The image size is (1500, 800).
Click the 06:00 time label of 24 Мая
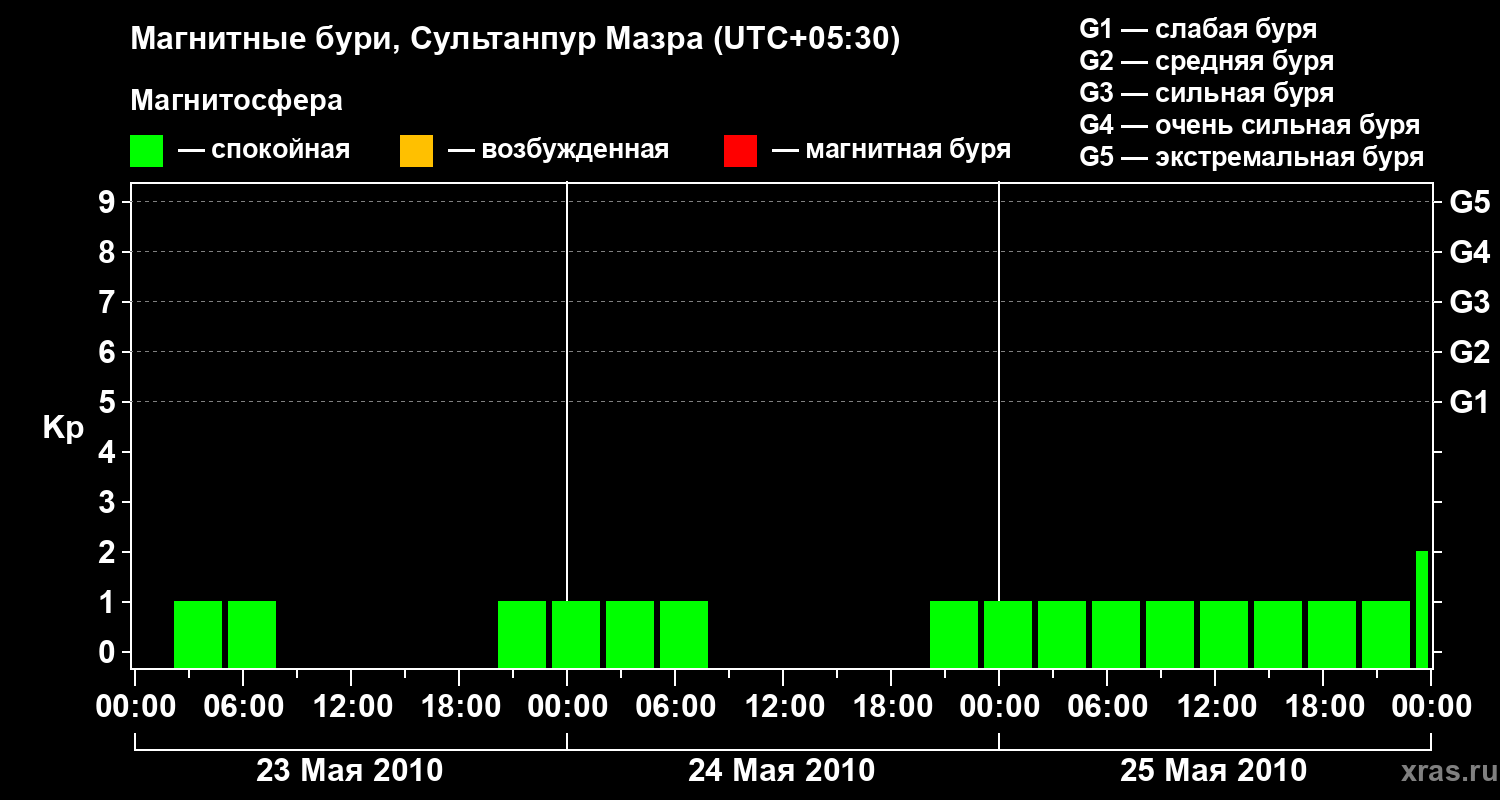click(x=674, y=706)
